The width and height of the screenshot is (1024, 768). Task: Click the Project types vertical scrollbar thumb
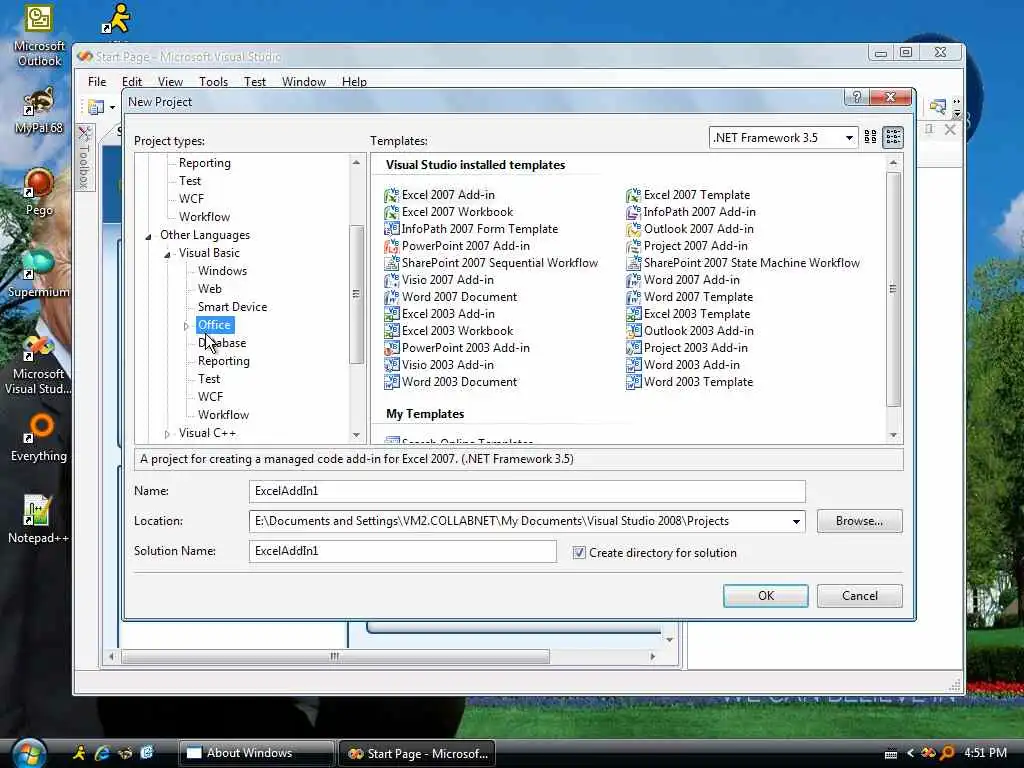point(356,294)
